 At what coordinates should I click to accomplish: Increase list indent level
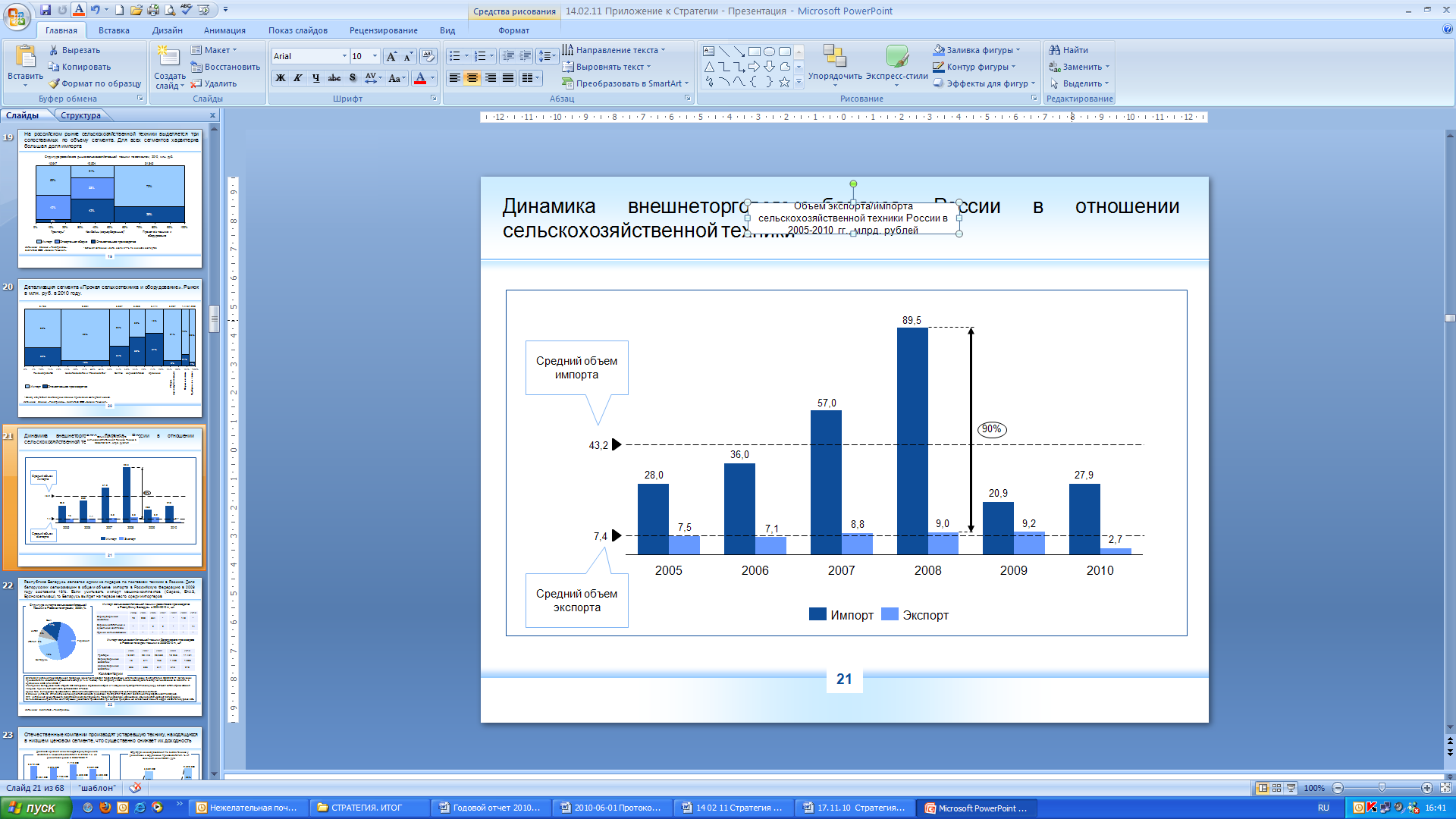525,56
